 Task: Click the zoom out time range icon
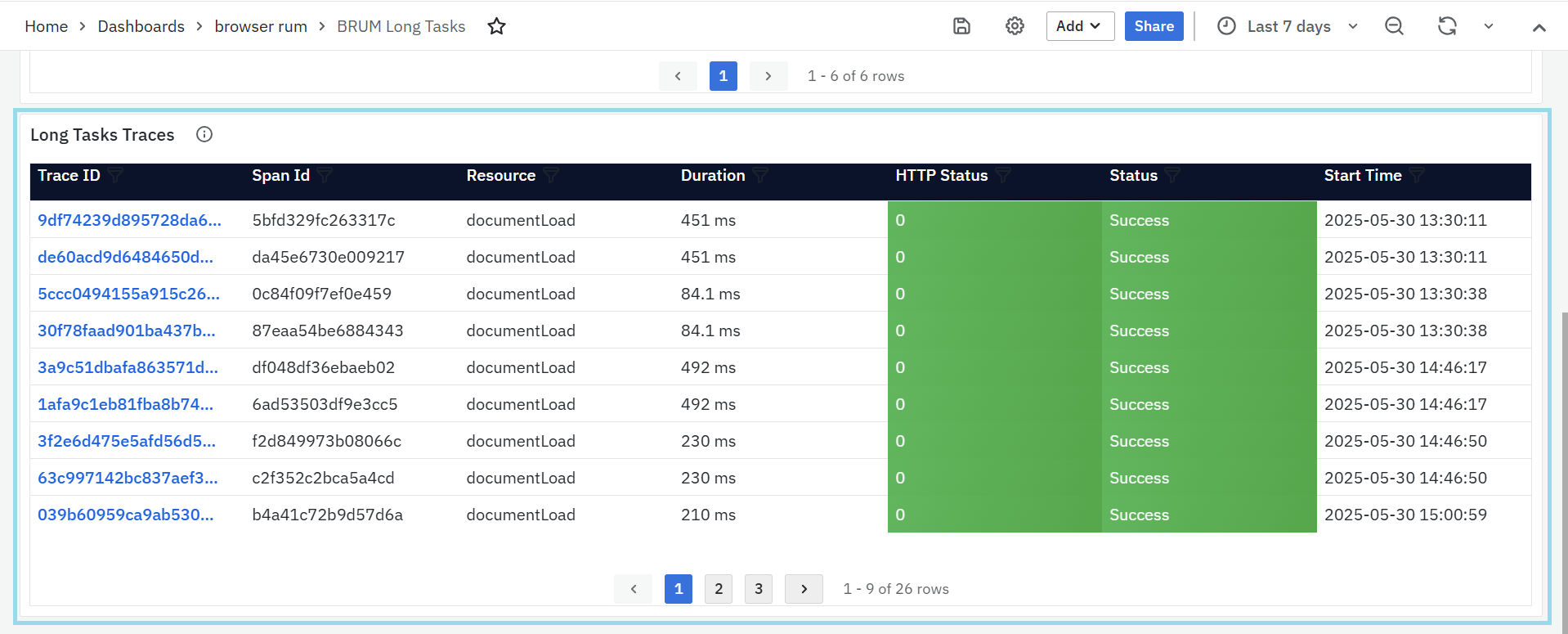[1394, 26]
